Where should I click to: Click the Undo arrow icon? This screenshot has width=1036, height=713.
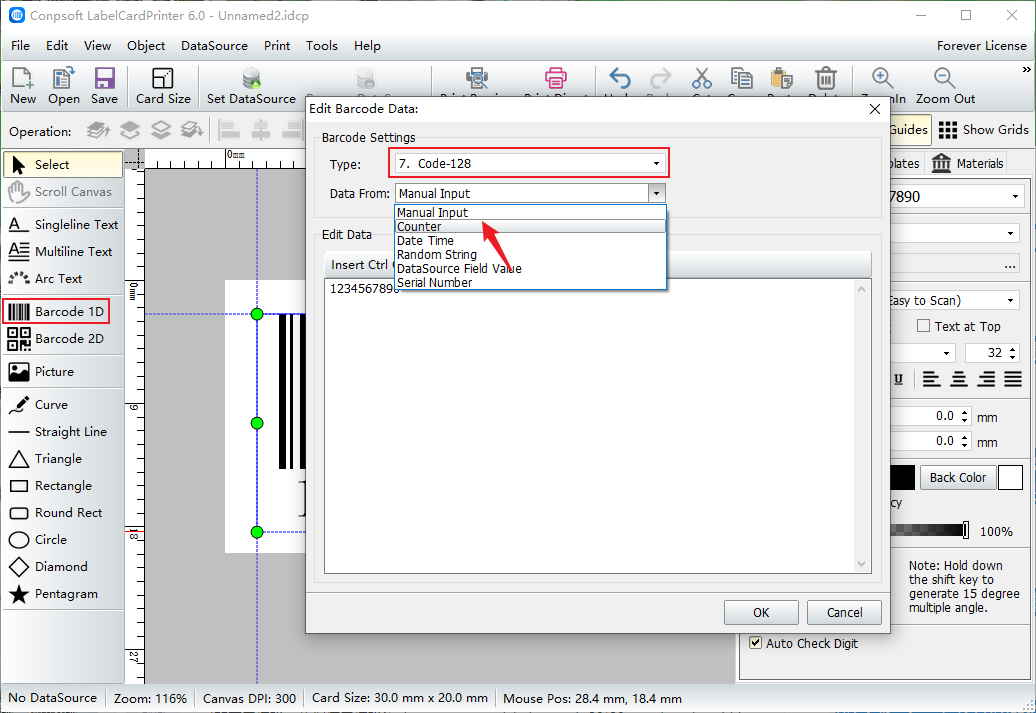tap(620, 79)
